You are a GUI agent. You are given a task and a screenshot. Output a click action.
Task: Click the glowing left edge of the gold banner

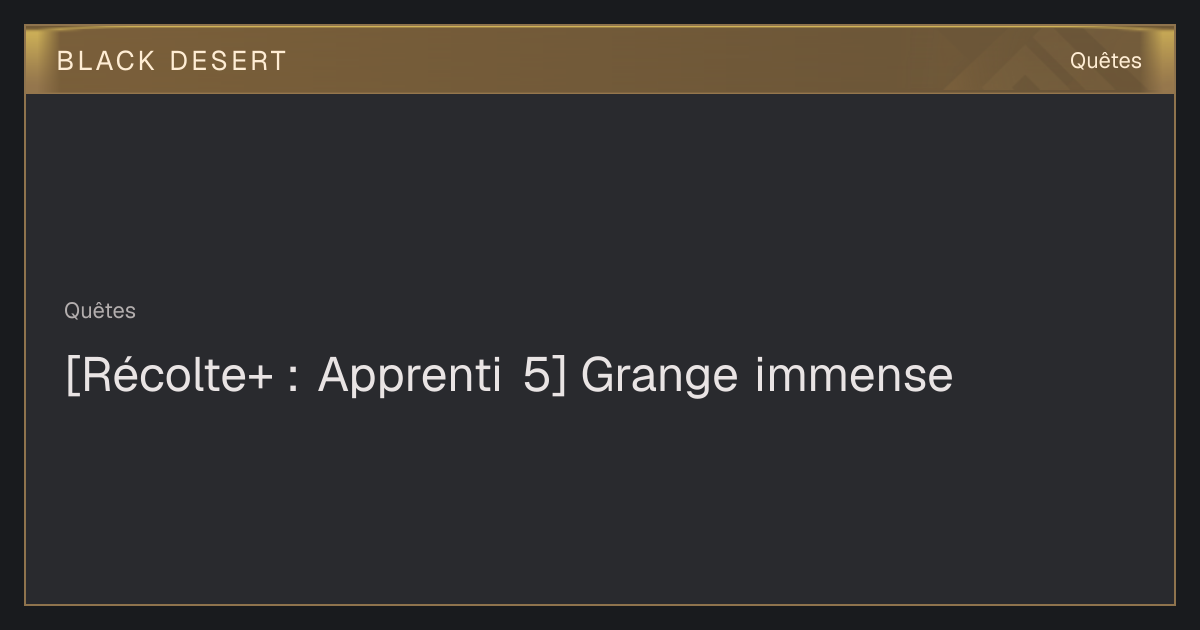[x=34, y=60]
